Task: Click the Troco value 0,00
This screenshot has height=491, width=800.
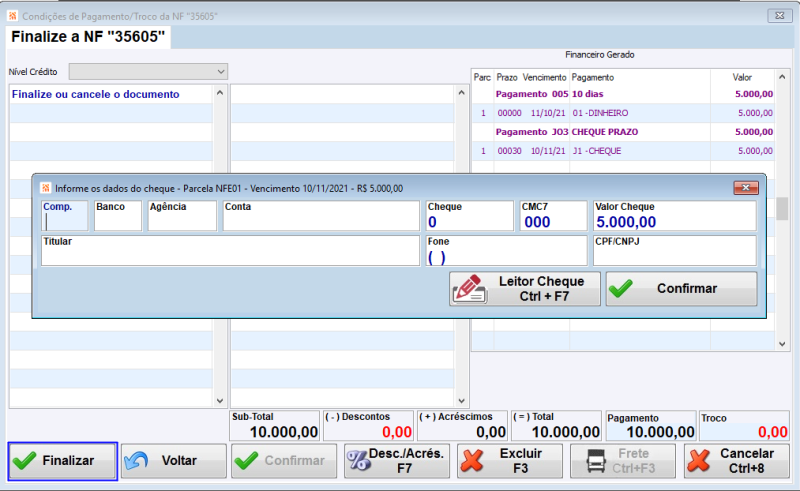Action: coord(772,432)
